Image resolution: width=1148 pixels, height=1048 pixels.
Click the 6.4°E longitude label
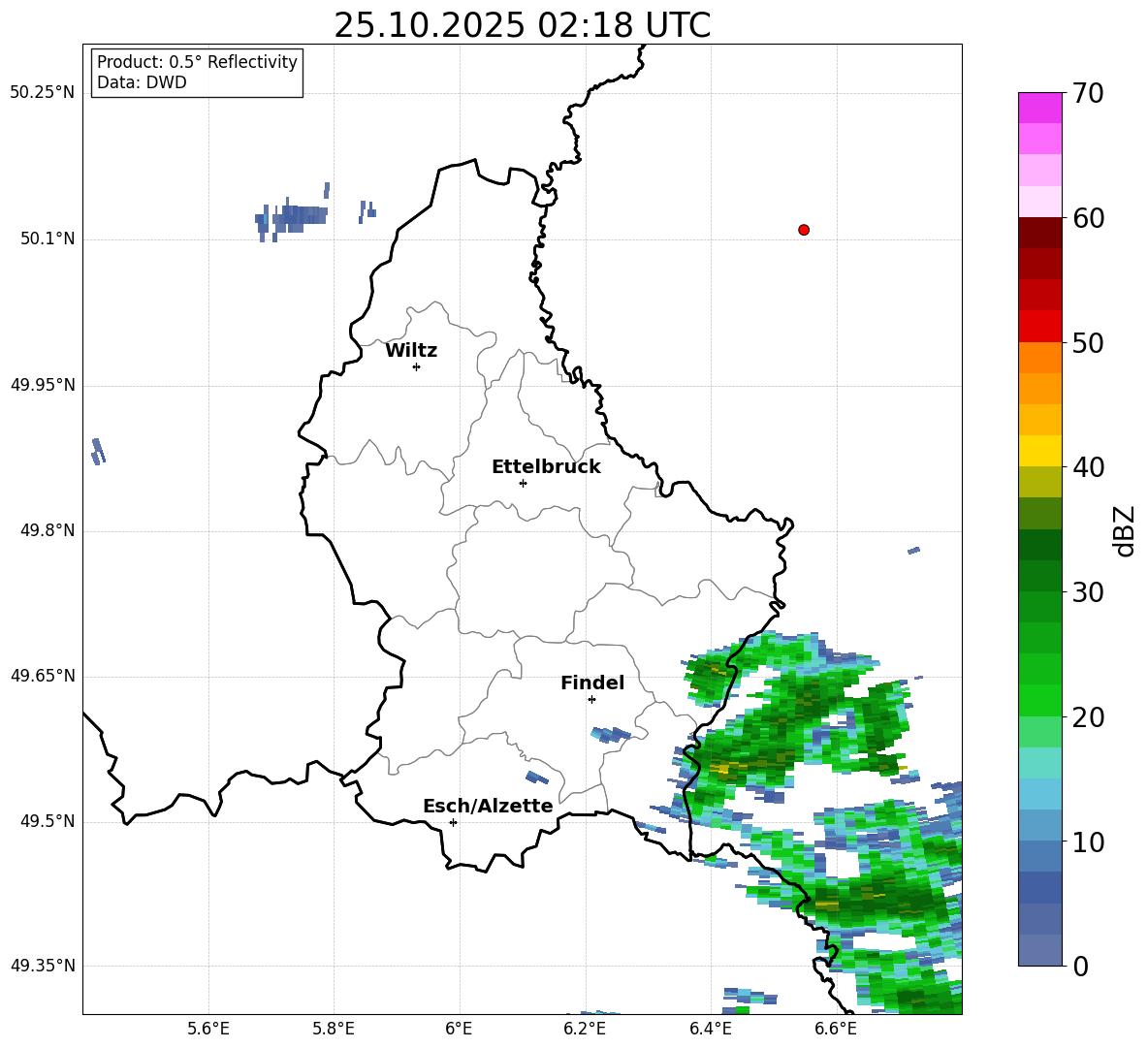point(710,1029)
